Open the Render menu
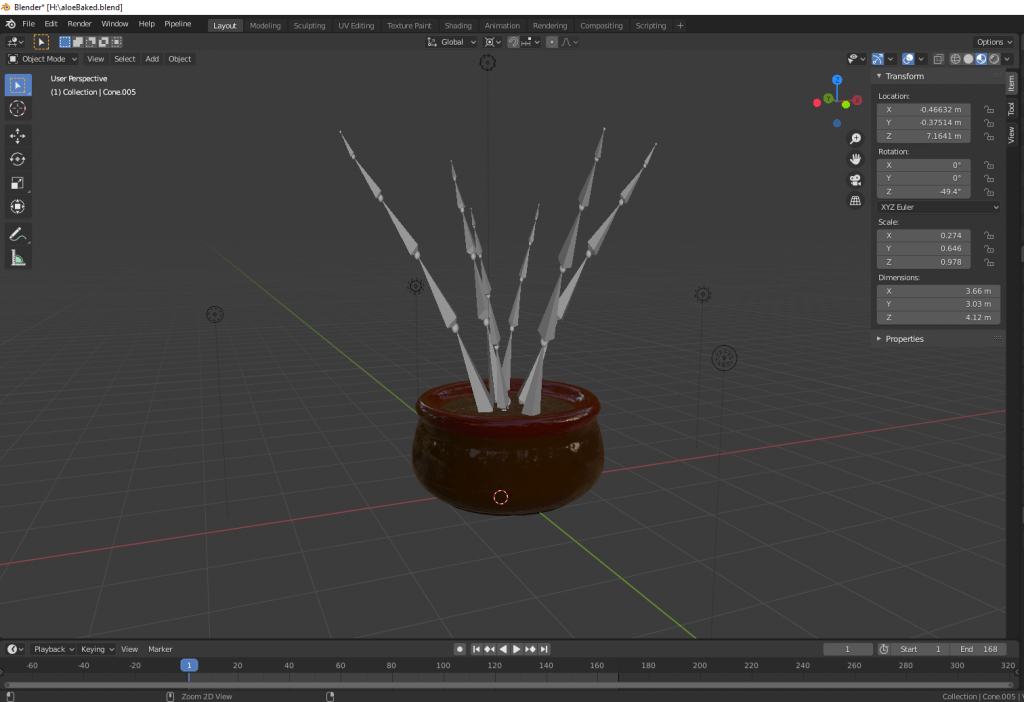 tap(79, 23)
